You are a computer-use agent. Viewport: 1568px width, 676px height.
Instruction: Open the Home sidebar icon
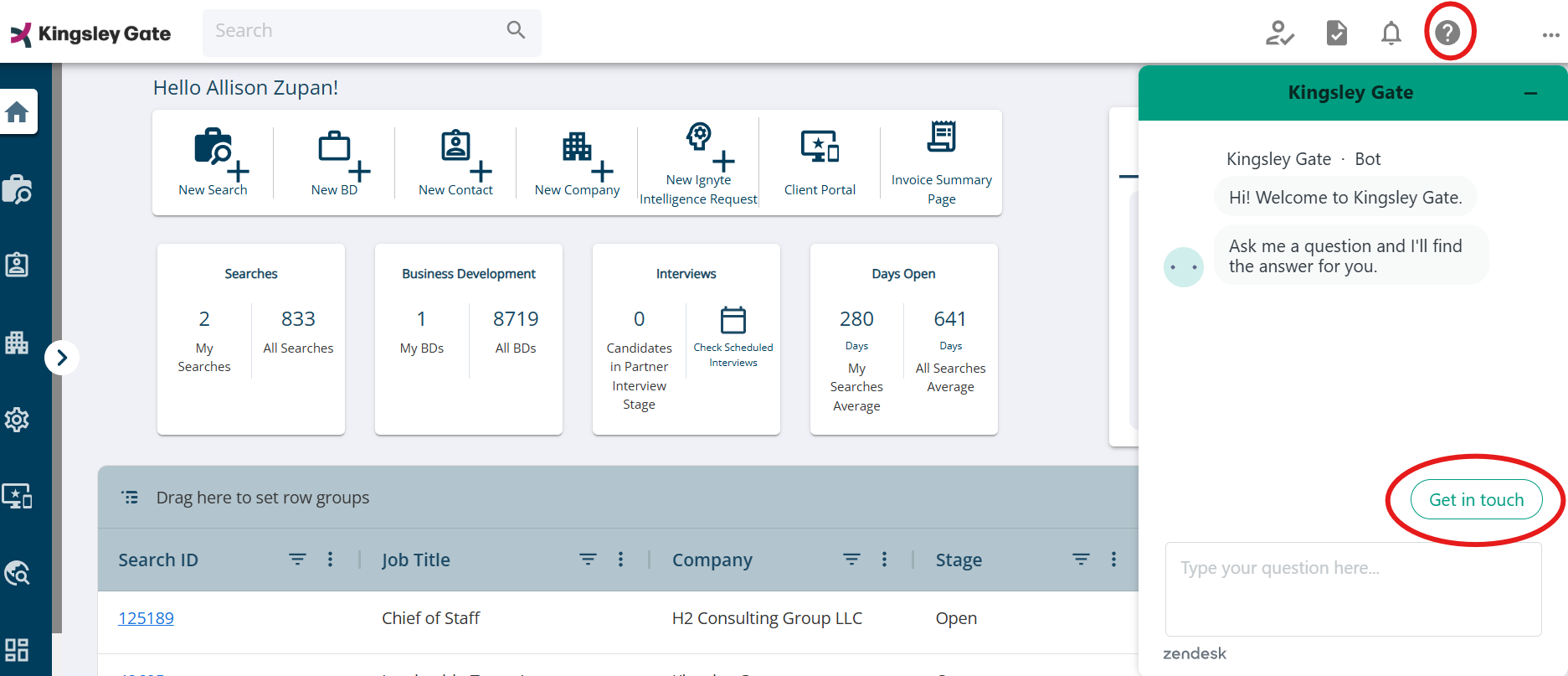(x=17, y=111)
